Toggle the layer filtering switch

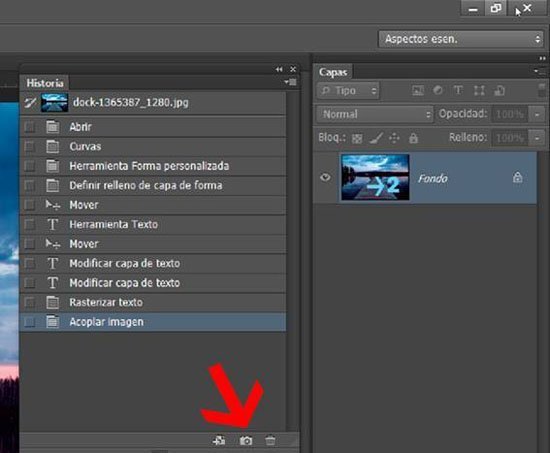pyautogui.click(x=542, y=90)
